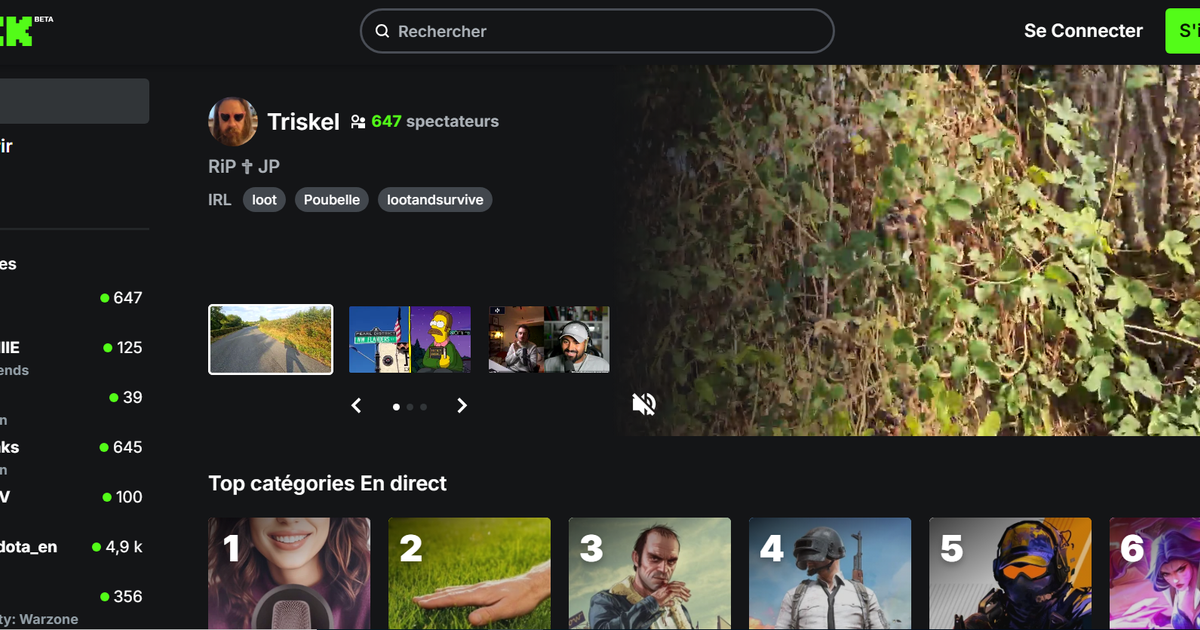The image size is (1200, 630).
Task: Click the Triskel streamer avatar
Action: pos(233,122)
